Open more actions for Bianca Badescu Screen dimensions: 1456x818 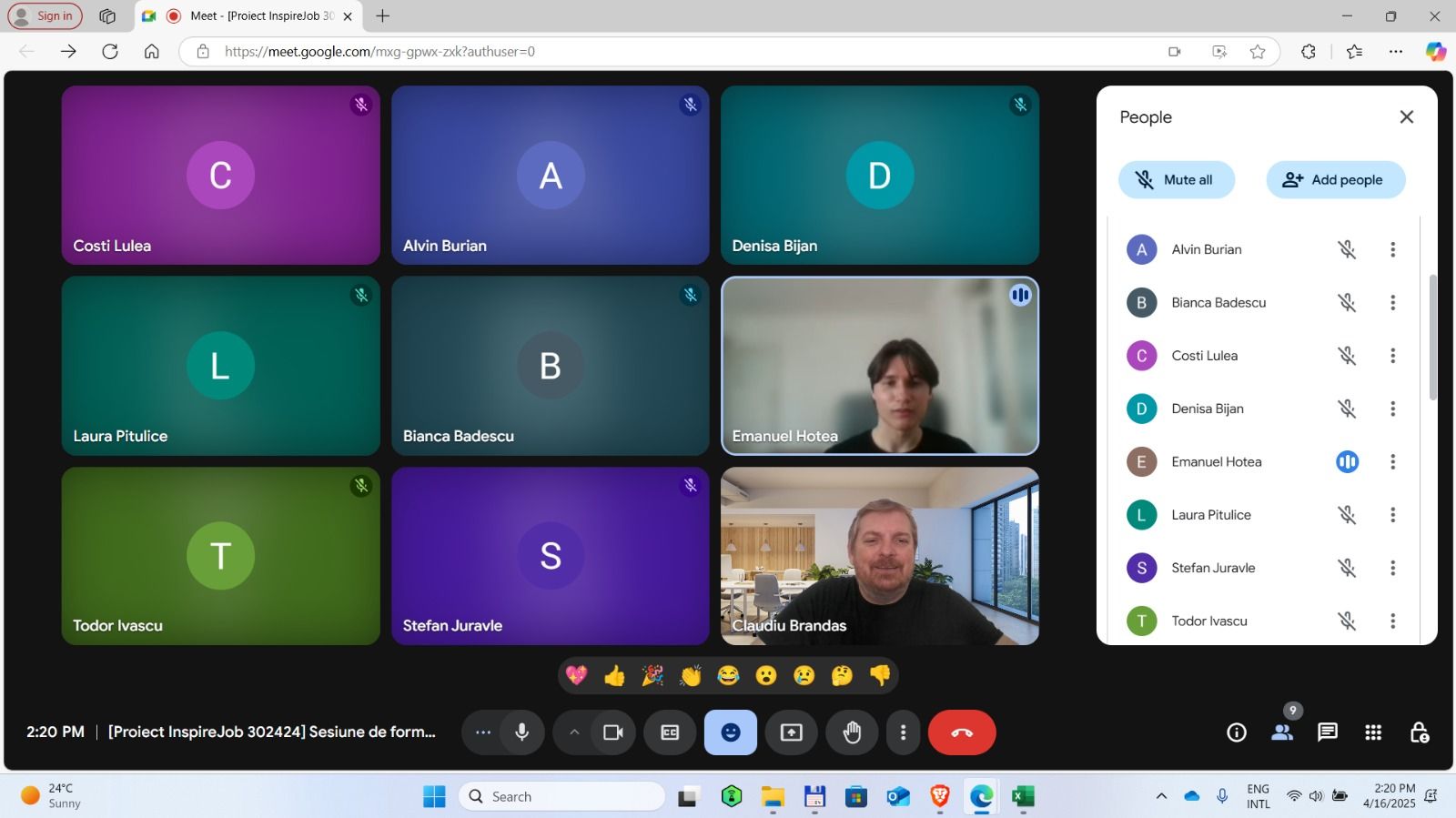pyautogui.click(x=1392, y=302)
